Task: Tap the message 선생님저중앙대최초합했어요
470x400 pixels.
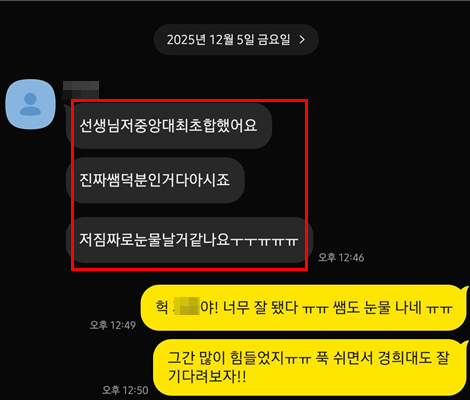Action: click(x=169, y=126)
